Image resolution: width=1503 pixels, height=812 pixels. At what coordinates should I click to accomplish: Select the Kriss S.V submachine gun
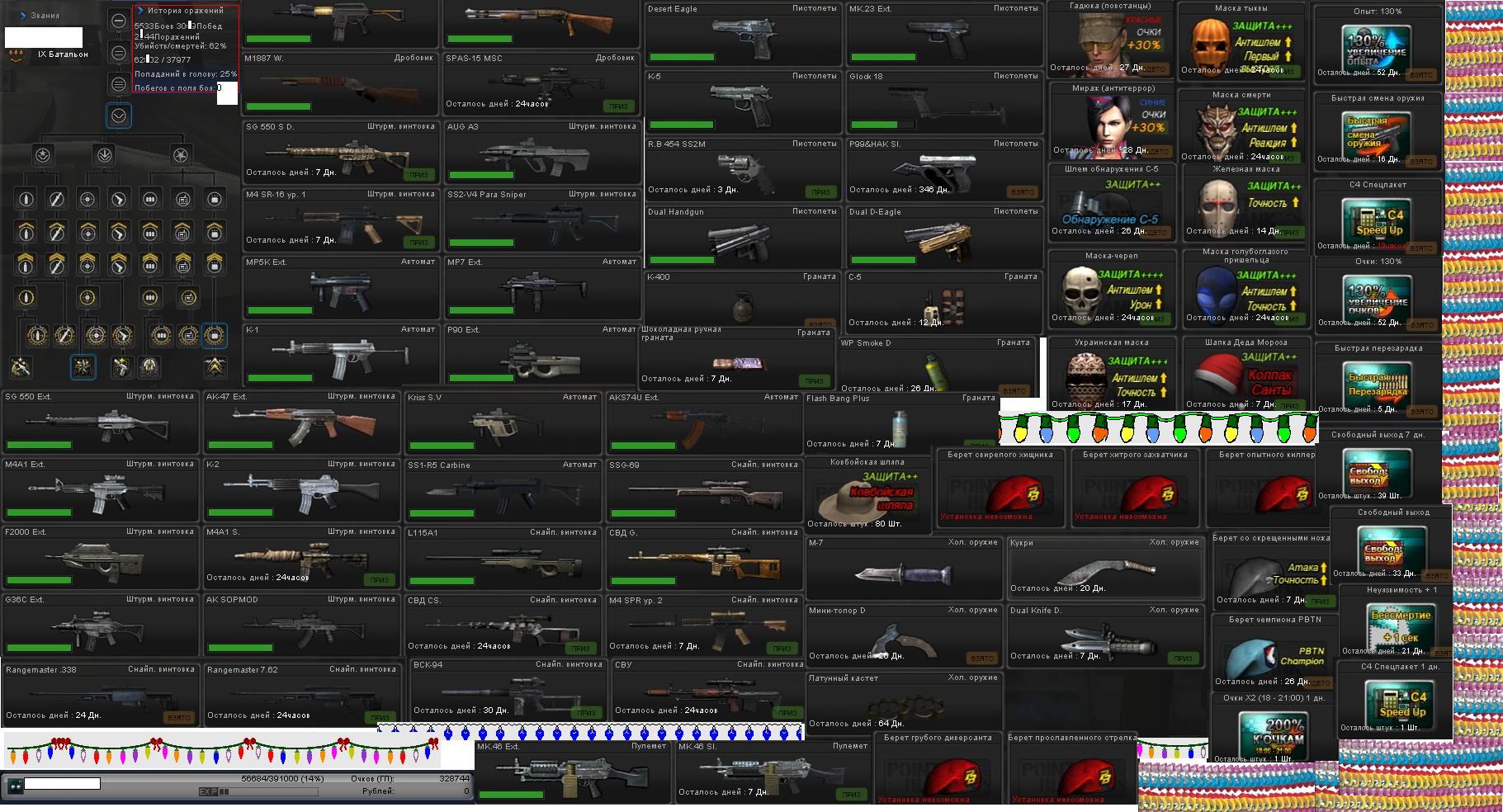click(x=502, y=423)
